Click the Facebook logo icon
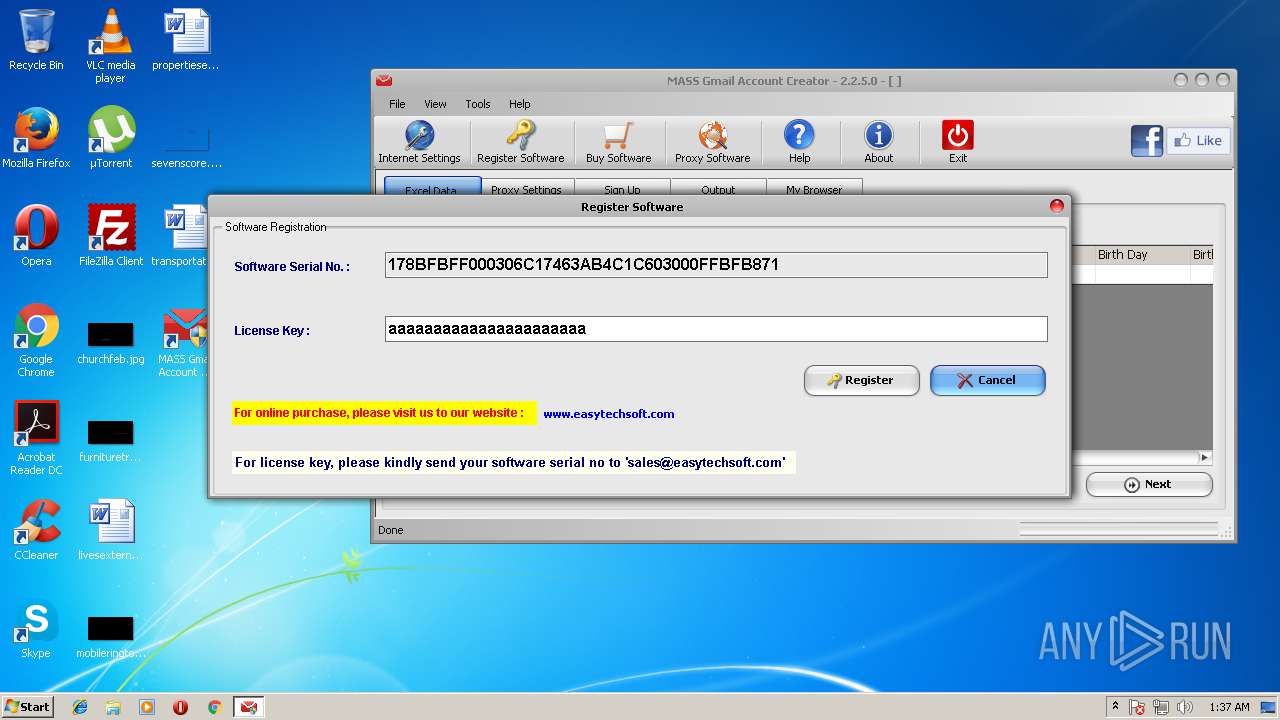 pos(1147,141)
